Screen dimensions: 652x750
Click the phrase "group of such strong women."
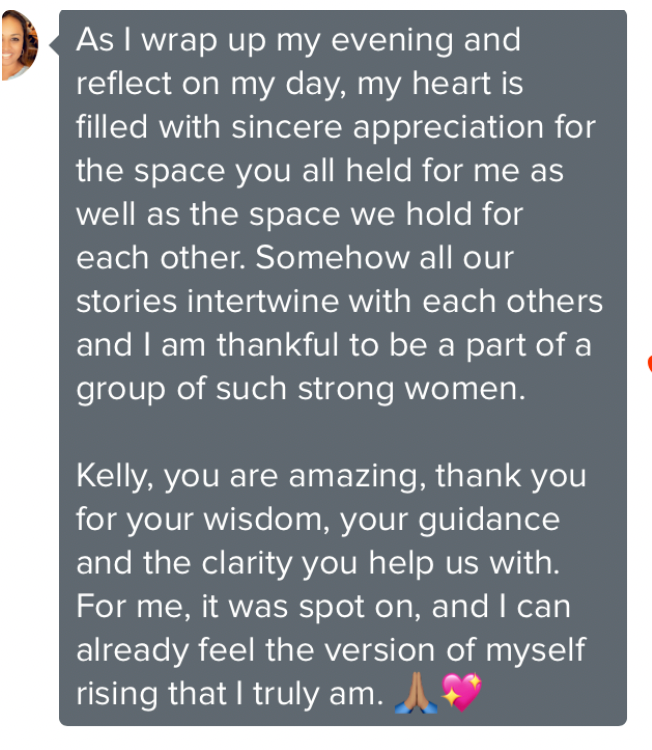[x=300, y=390]
